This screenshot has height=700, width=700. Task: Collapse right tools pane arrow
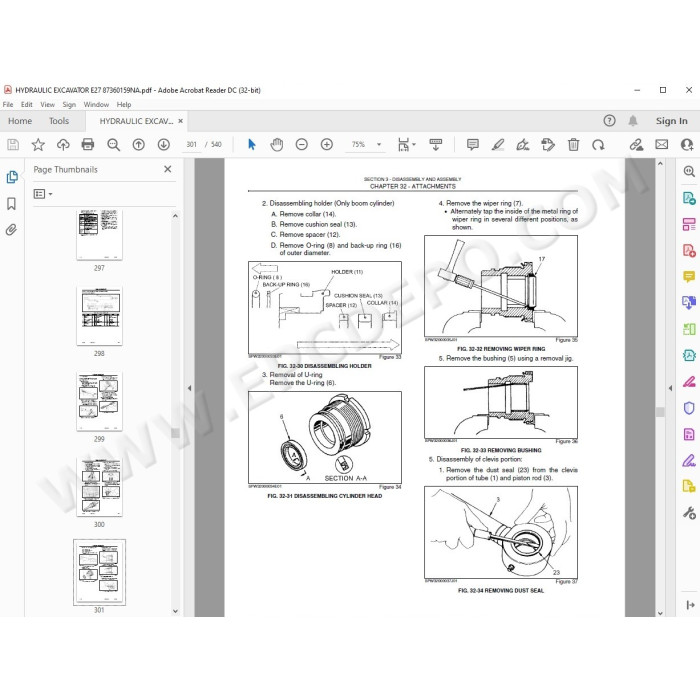671,388
